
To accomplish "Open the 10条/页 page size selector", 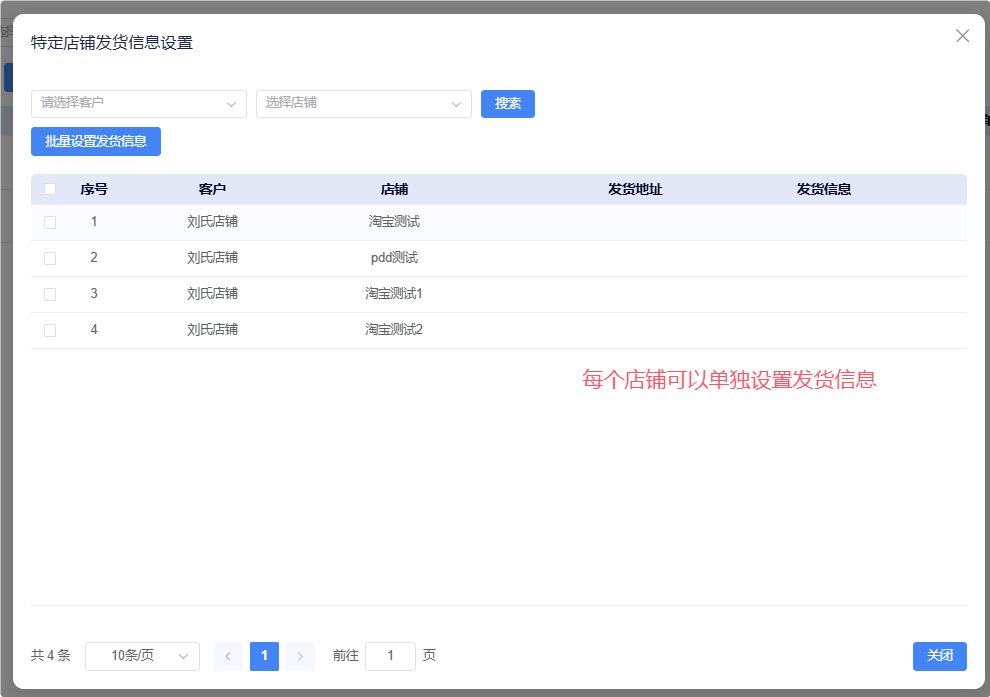I will coord(142,656).
